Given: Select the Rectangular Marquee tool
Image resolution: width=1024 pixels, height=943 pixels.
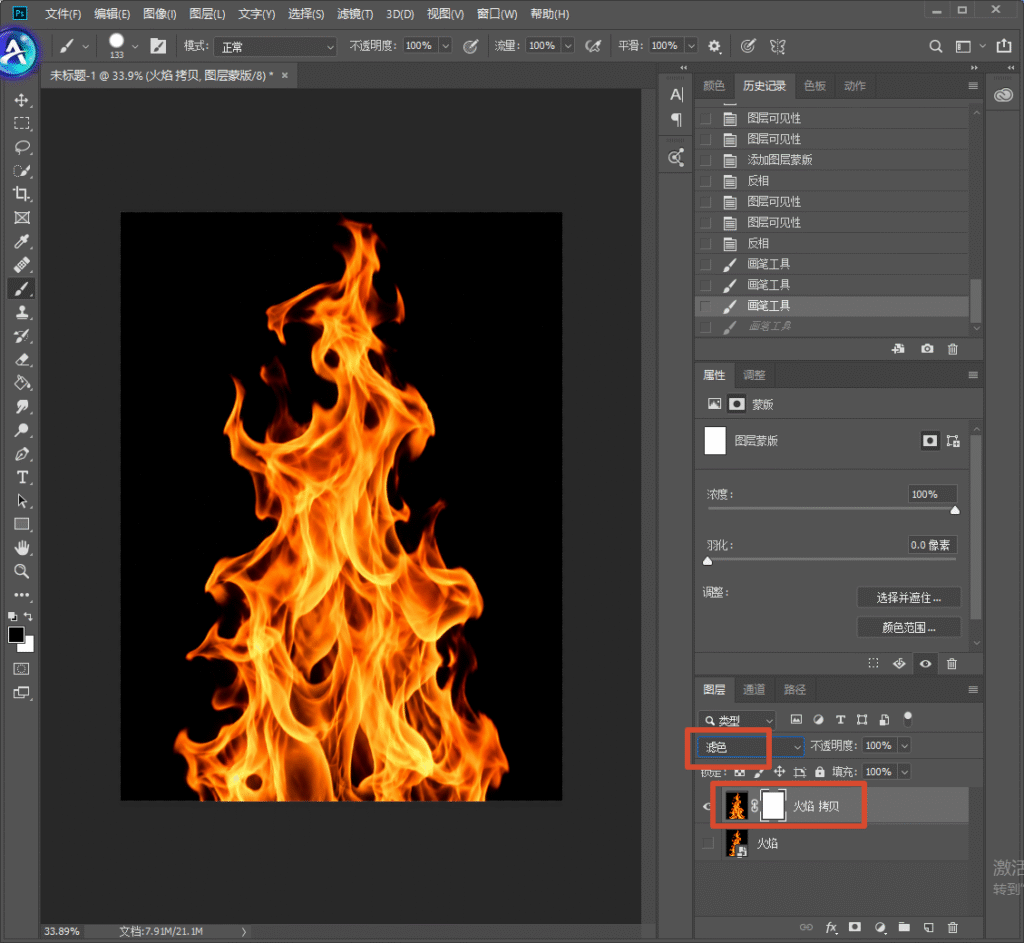Looking at the screenshot, I should tap(22, 123).
